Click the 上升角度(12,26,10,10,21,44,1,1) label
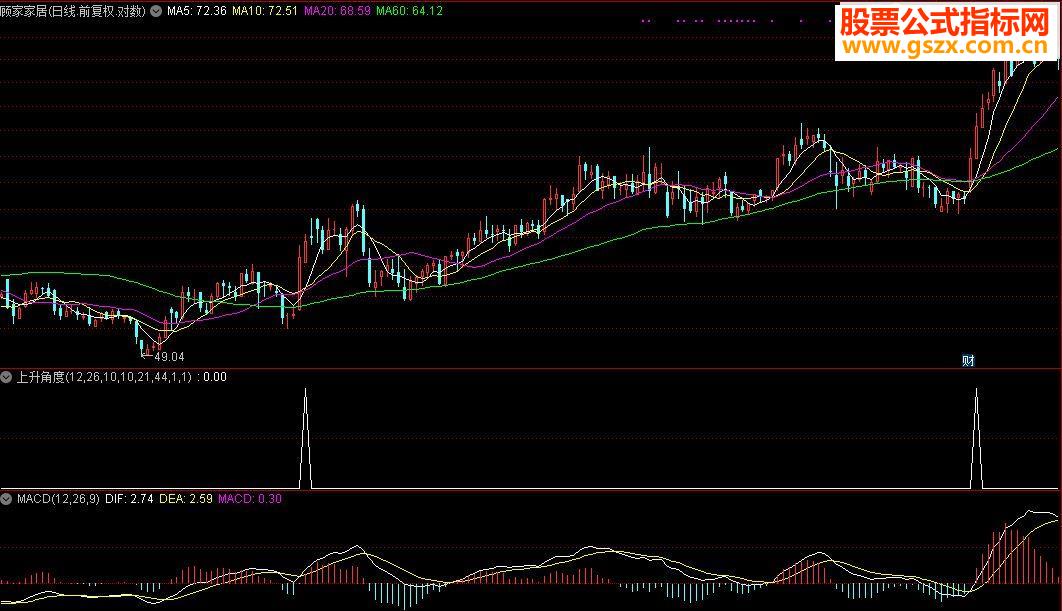Viewport: 1062px width, 611px height. pos(104,377)
